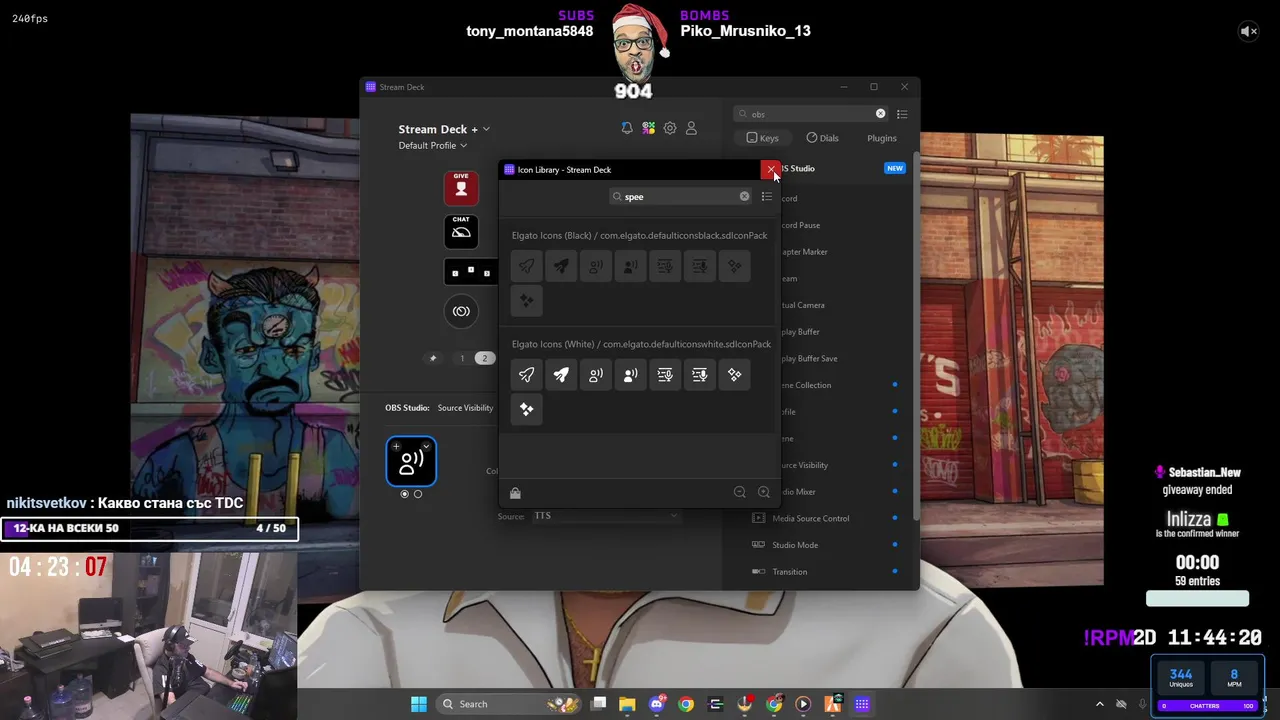Open Stream Deck user account icon
This screenshot has height=720, width=1280.
point(691,128)
